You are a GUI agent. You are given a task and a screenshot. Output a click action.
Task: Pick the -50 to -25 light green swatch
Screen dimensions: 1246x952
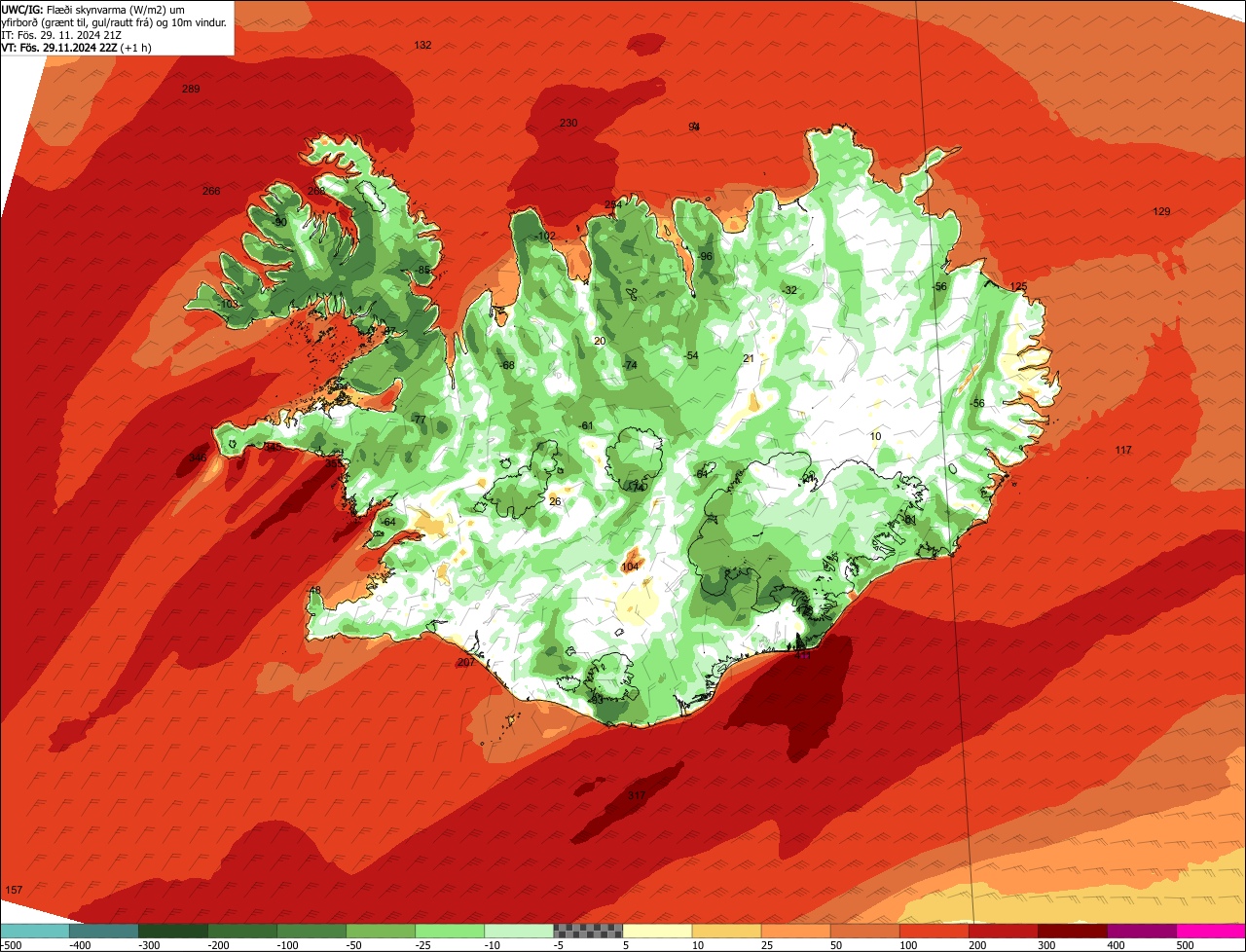click(381, 931)
